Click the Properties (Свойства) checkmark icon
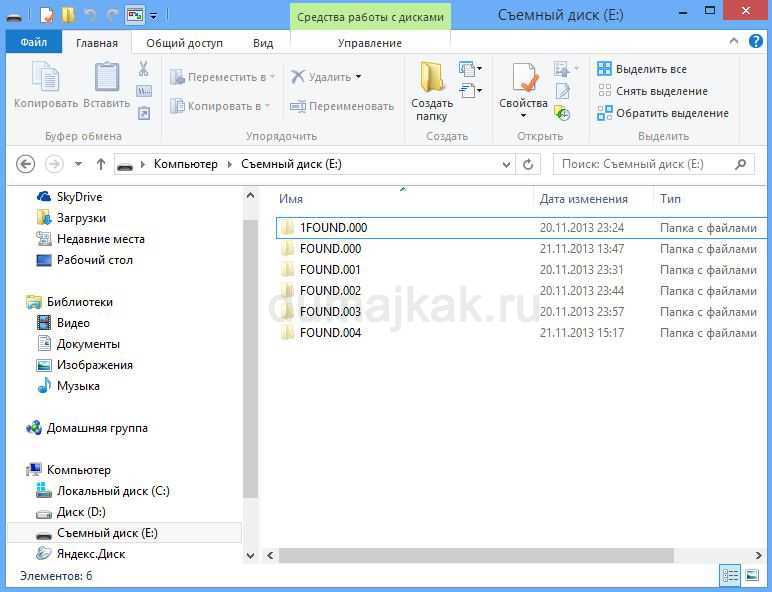 [524, 77]
